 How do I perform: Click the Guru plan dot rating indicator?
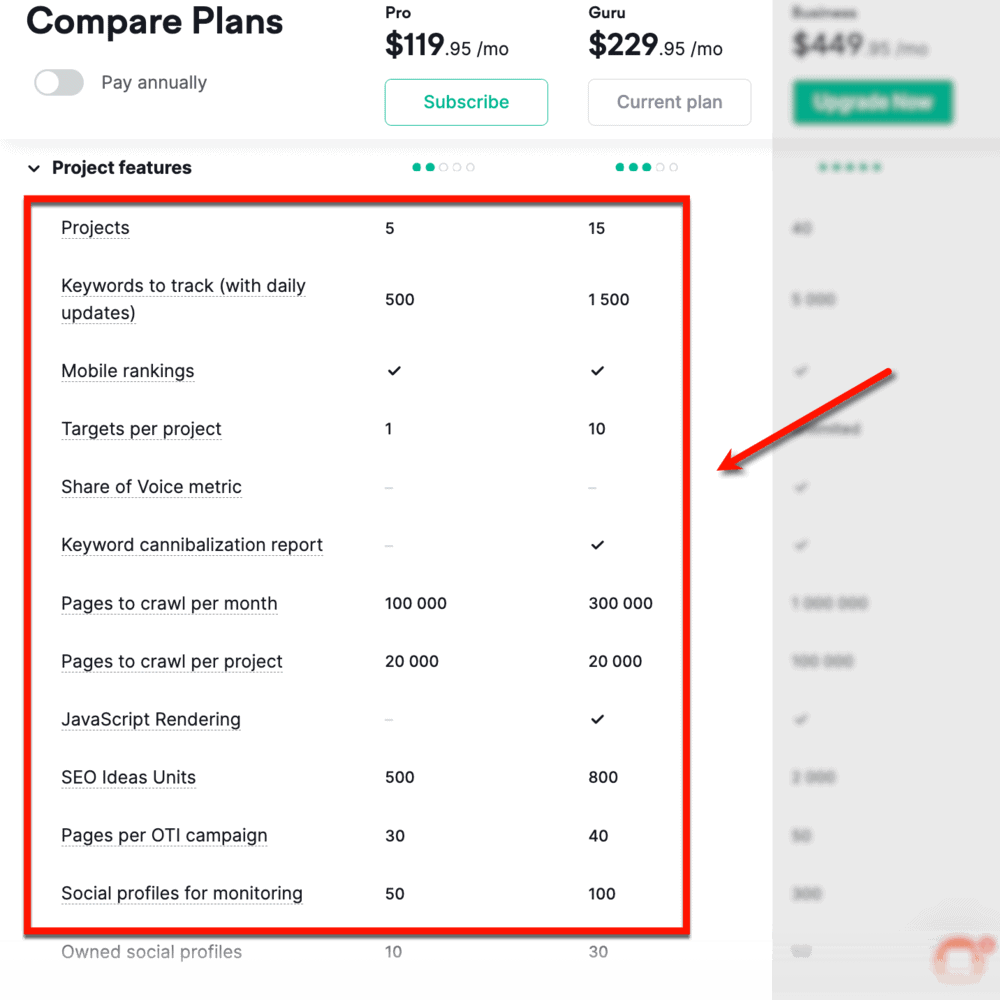[646, 167]
